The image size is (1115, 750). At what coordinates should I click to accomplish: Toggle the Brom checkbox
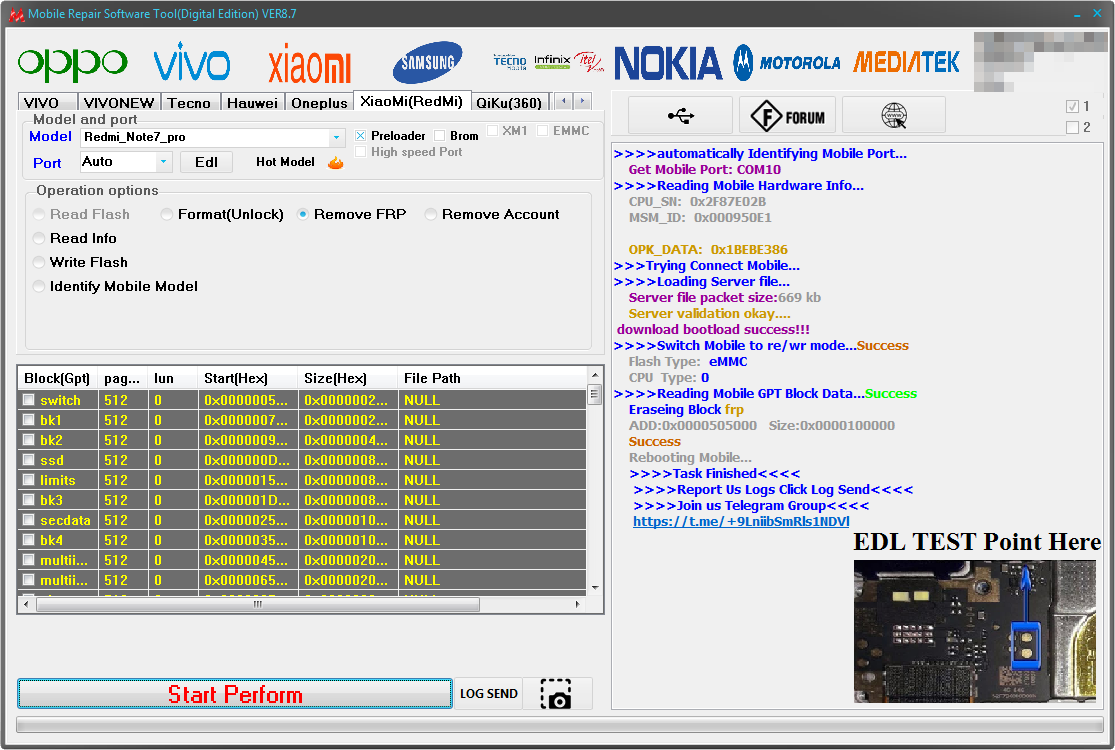(439, 136)
